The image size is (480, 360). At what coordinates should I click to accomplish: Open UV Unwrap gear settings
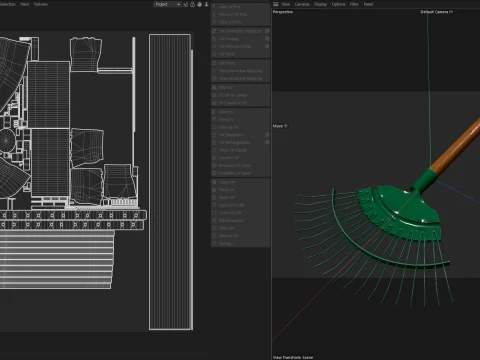267,39
